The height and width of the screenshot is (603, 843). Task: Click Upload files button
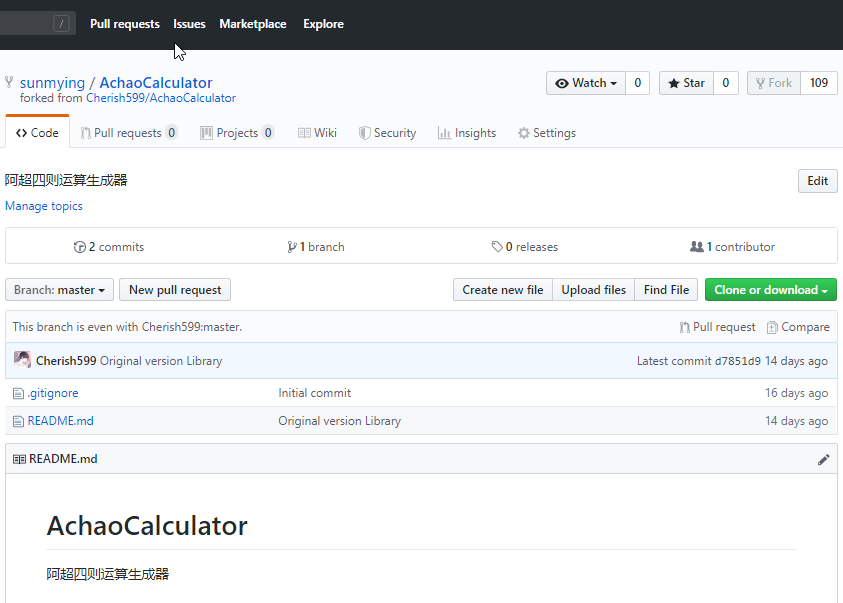pyautogui.click(x=594, y=290)
